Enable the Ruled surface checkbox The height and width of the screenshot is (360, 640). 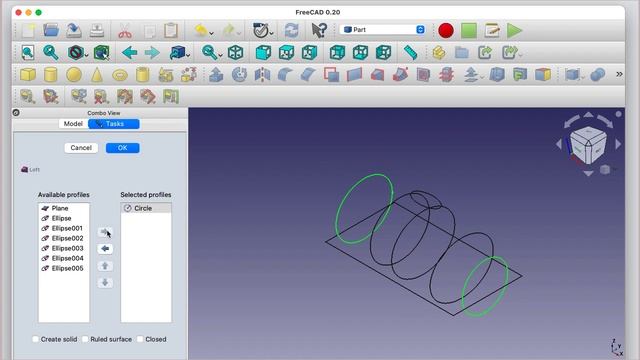click(85, 339)
